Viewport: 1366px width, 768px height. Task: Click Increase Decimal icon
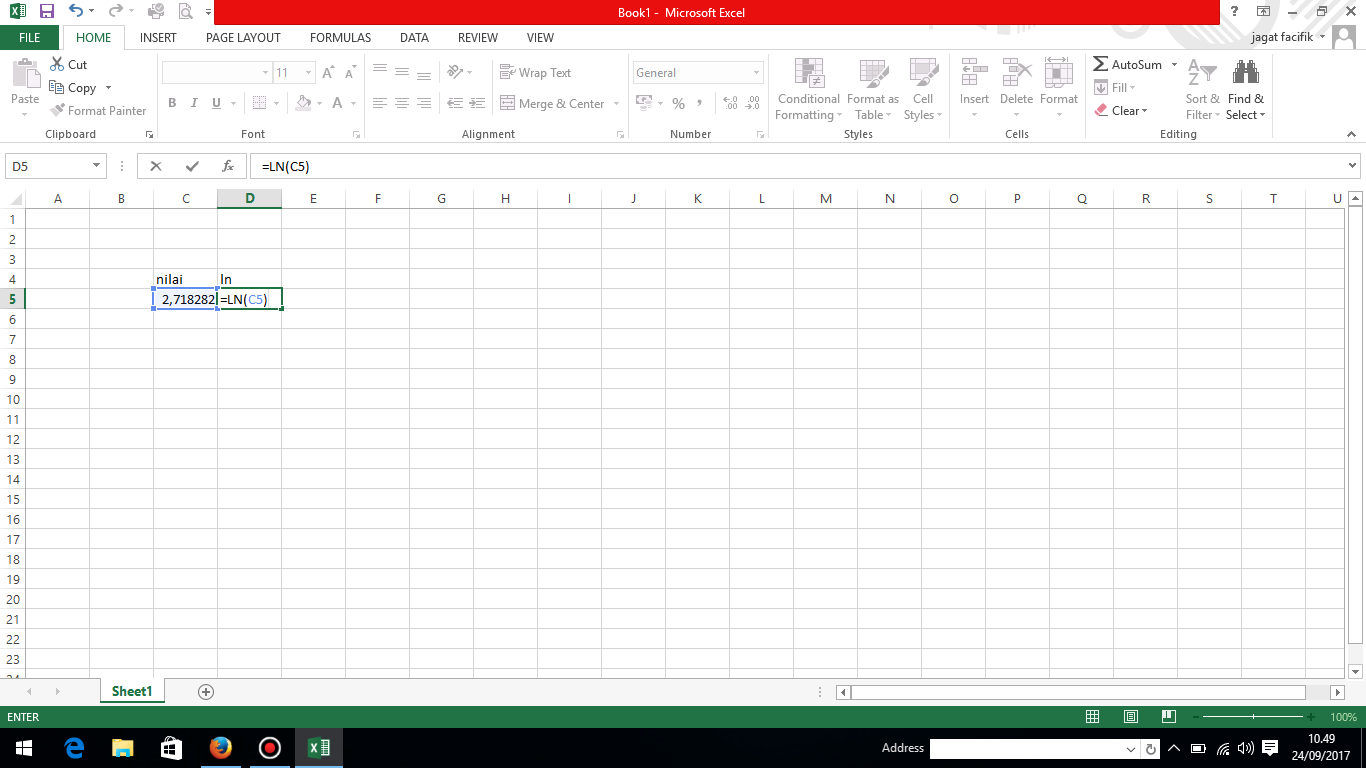tap(730, 103)
